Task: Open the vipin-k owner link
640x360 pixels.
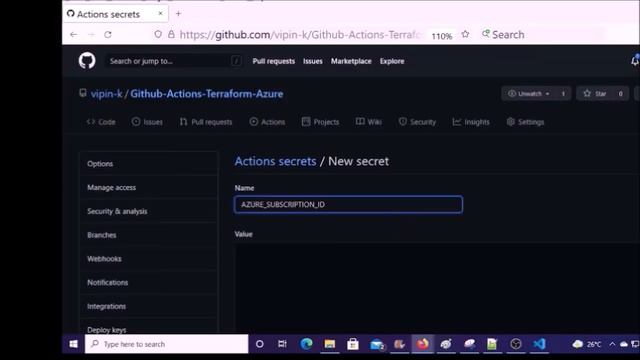Action: pos(107,94)
